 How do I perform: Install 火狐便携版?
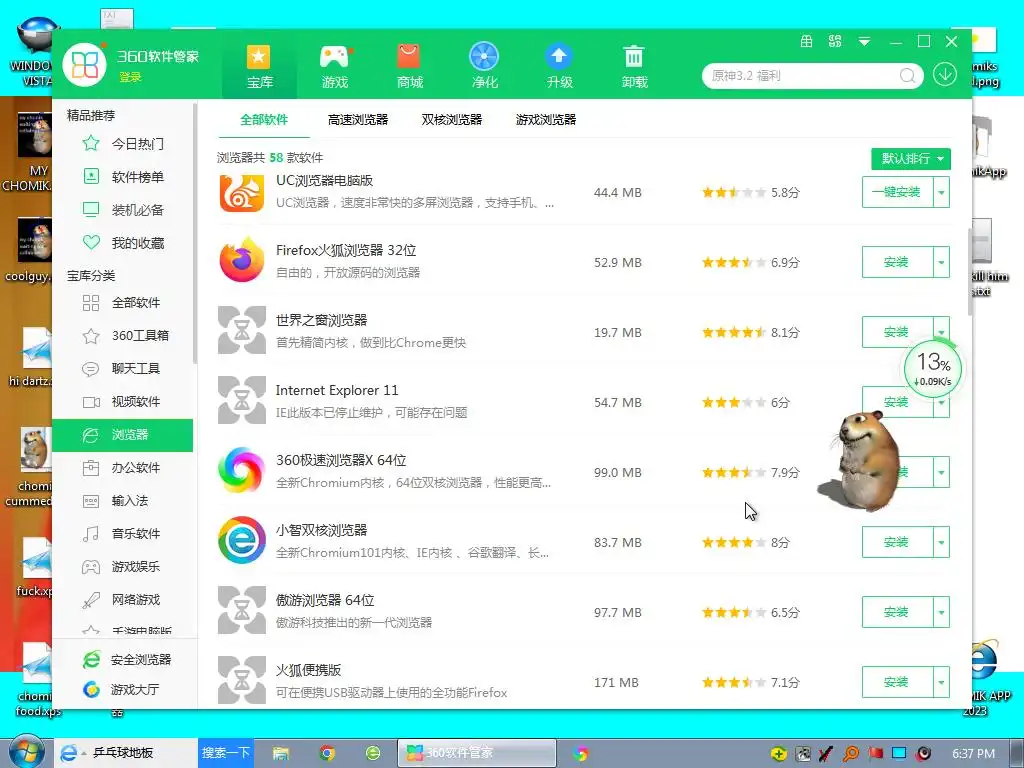897,682
